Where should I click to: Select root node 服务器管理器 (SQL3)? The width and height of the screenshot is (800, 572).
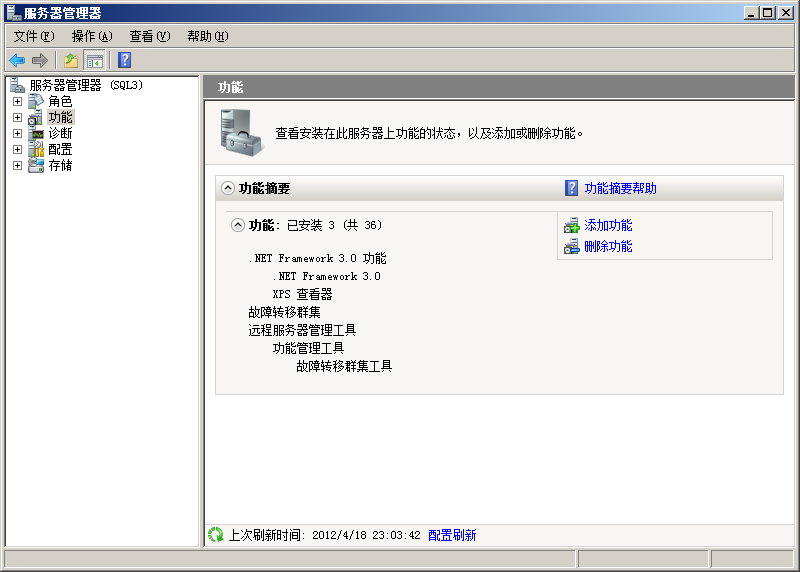86,85
